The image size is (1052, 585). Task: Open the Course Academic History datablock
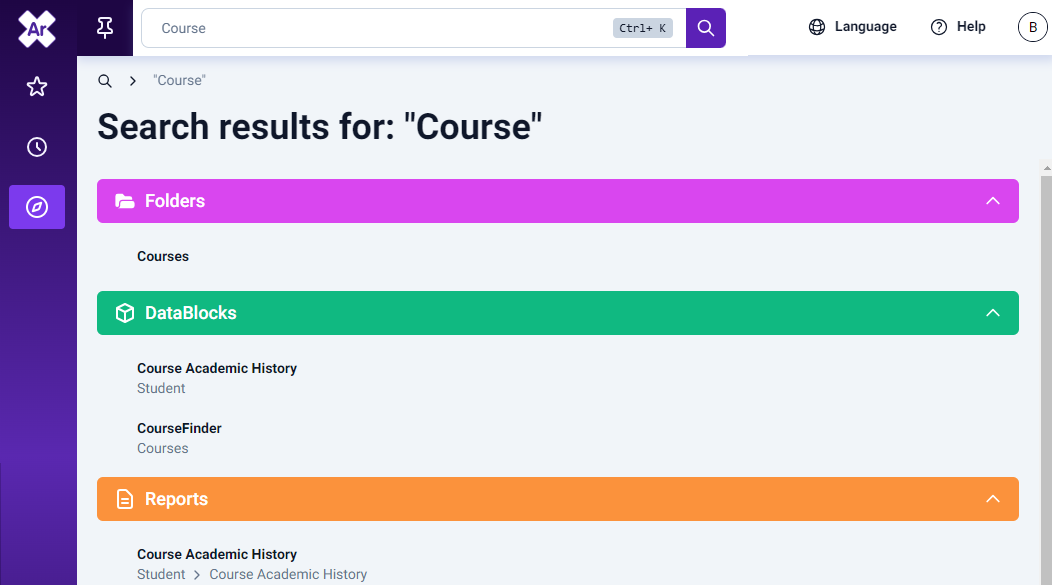click(217, 368)
